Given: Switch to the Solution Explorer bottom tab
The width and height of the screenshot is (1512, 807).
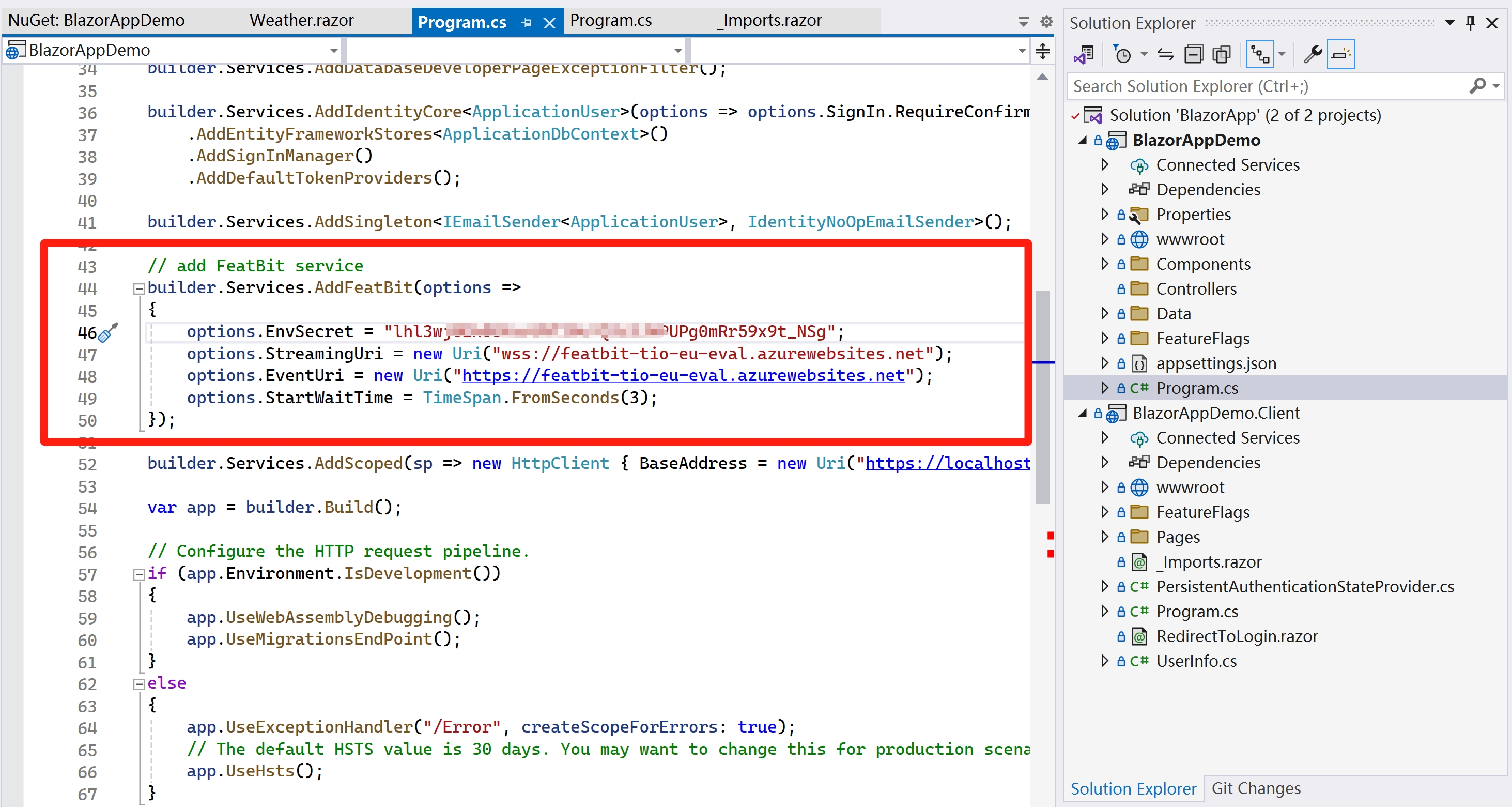Looking at the screenshot, I should click(1133, 789).
